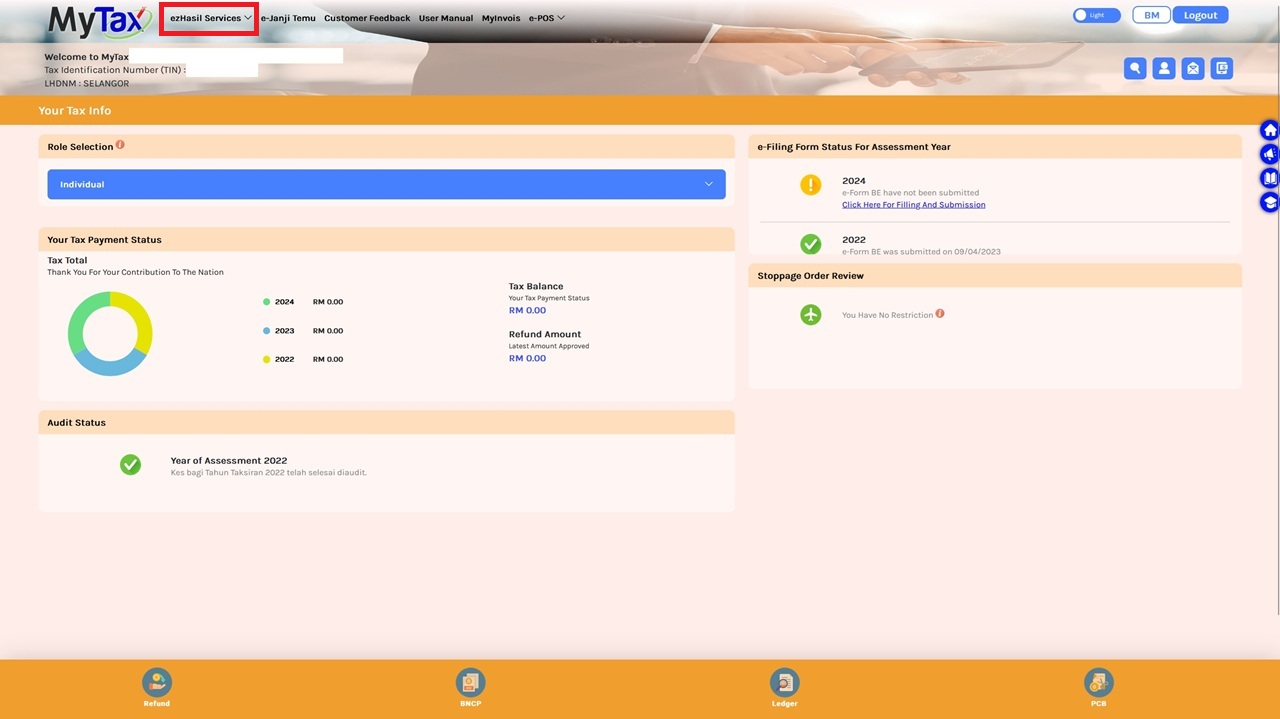Click the No Restriction info icon
Viewport: 1280px width, 719px height.
[x=940, y=314]
